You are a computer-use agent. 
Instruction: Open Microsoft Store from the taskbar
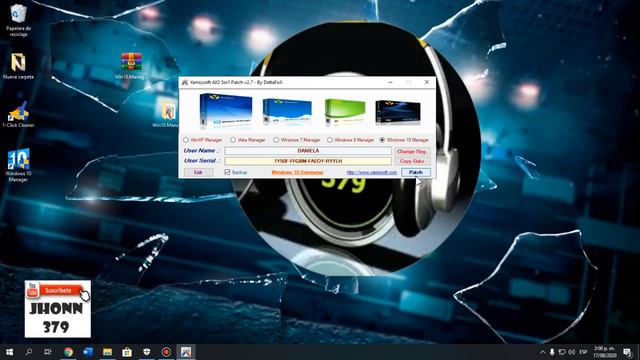(127, 352)
